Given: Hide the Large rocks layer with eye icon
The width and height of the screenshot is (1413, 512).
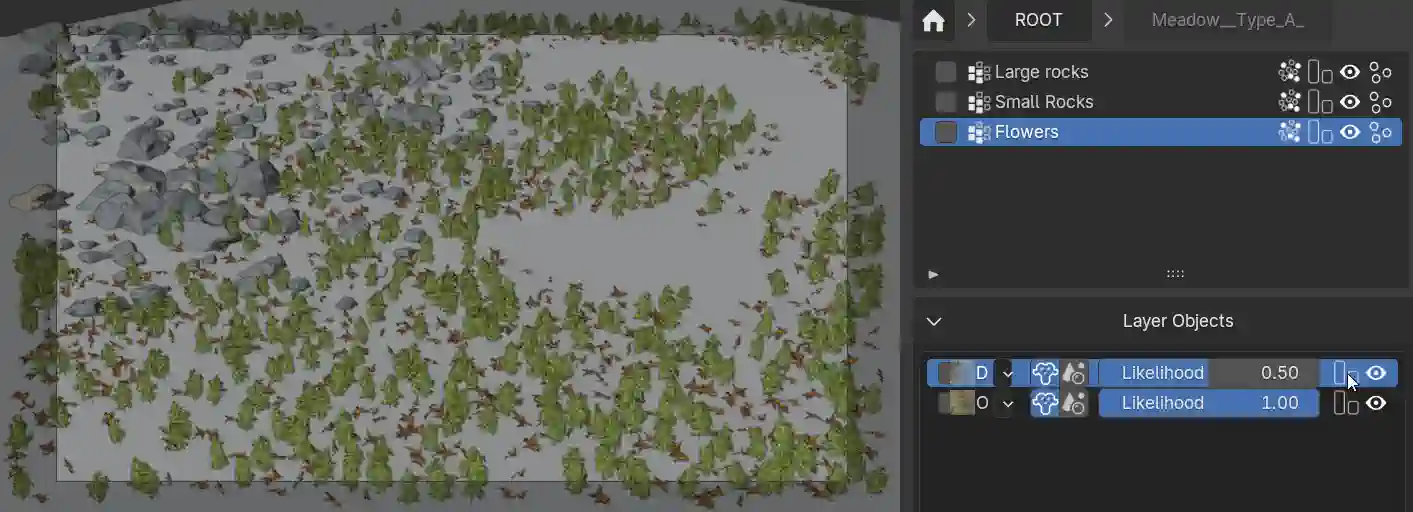Looking at the screenshot, I should point(1350,72).
